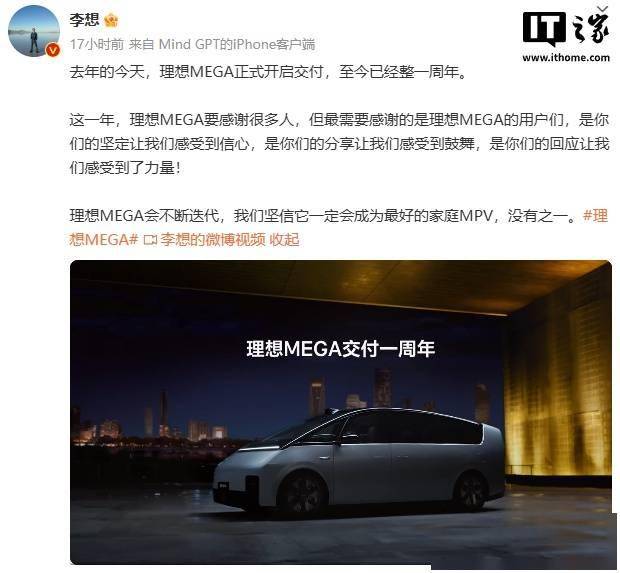Click the Mind GPT的iPhone客户端 source link
The height and width of the screenshot is (573, 620).
[x=237, y=44]
